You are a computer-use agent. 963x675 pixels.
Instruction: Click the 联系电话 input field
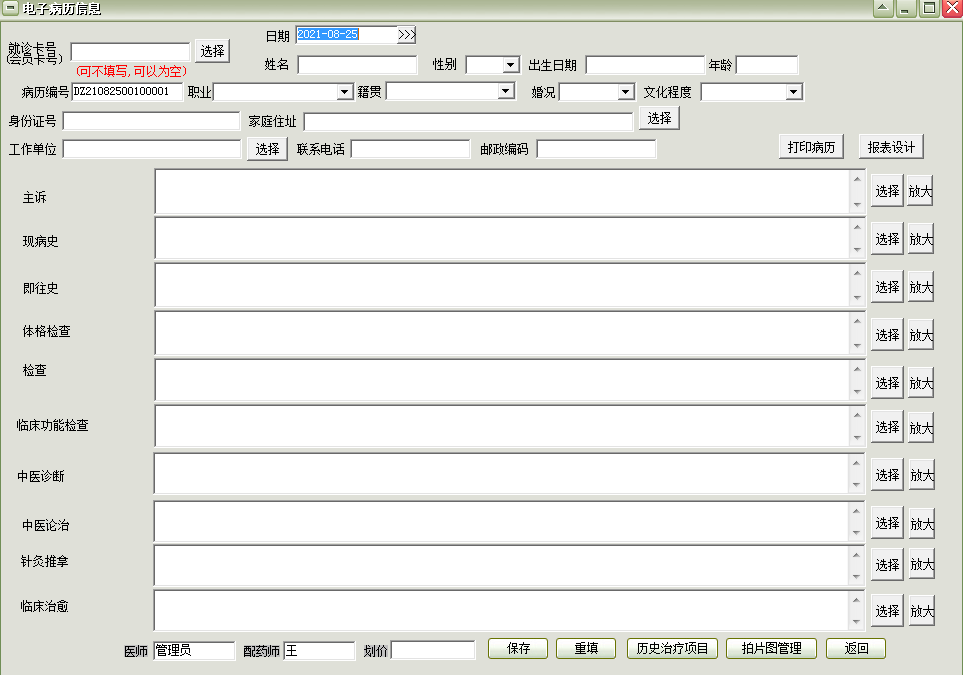(410, 149)
